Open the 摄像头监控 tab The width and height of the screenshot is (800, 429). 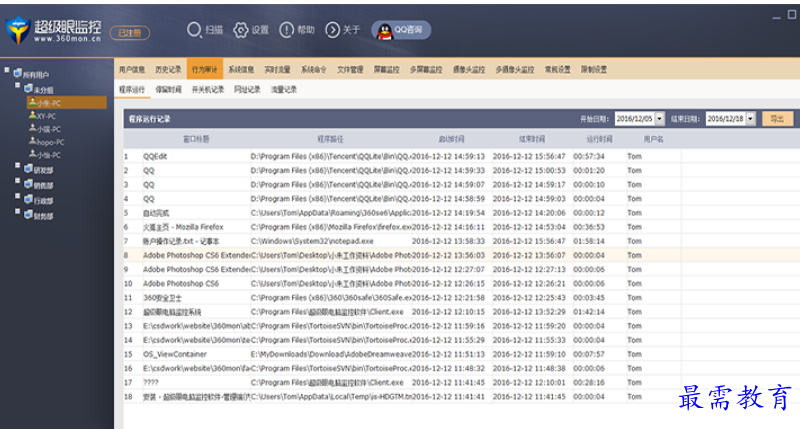[469, 70]
